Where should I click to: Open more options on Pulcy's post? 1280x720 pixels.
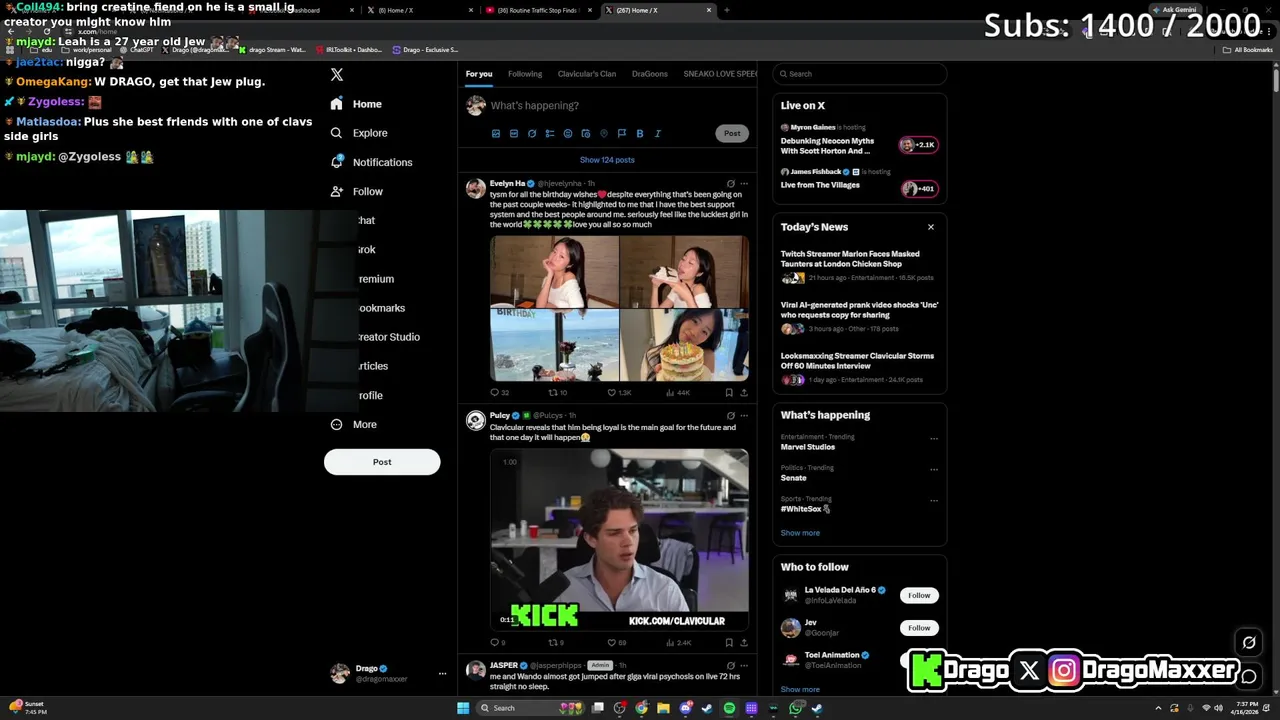(744, 415)
